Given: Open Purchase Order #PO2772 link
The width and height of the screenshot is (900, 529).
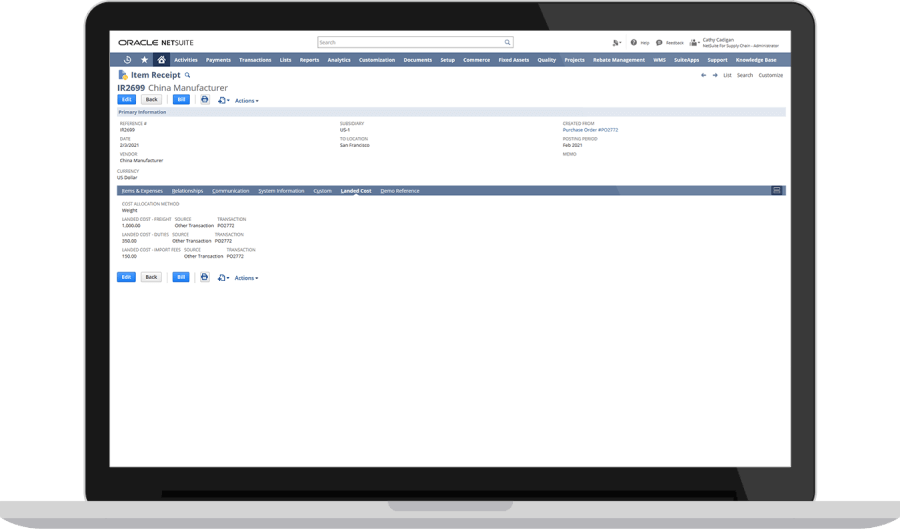Looking at the screenshot, I should click(590, 130).
